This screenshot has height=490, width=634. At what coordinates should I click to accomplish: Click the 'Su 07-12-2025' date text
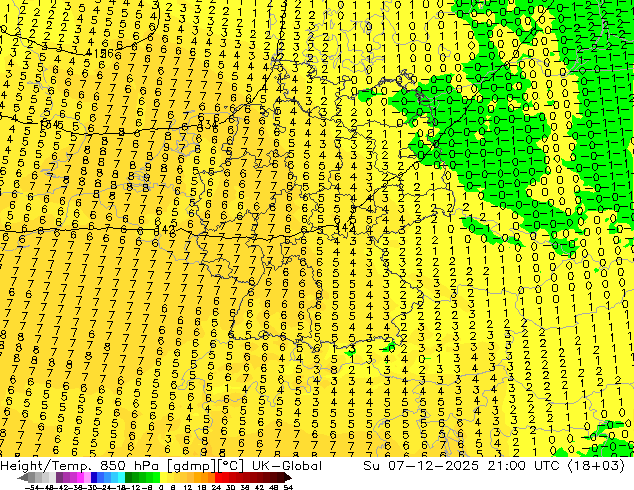point(421,466)
